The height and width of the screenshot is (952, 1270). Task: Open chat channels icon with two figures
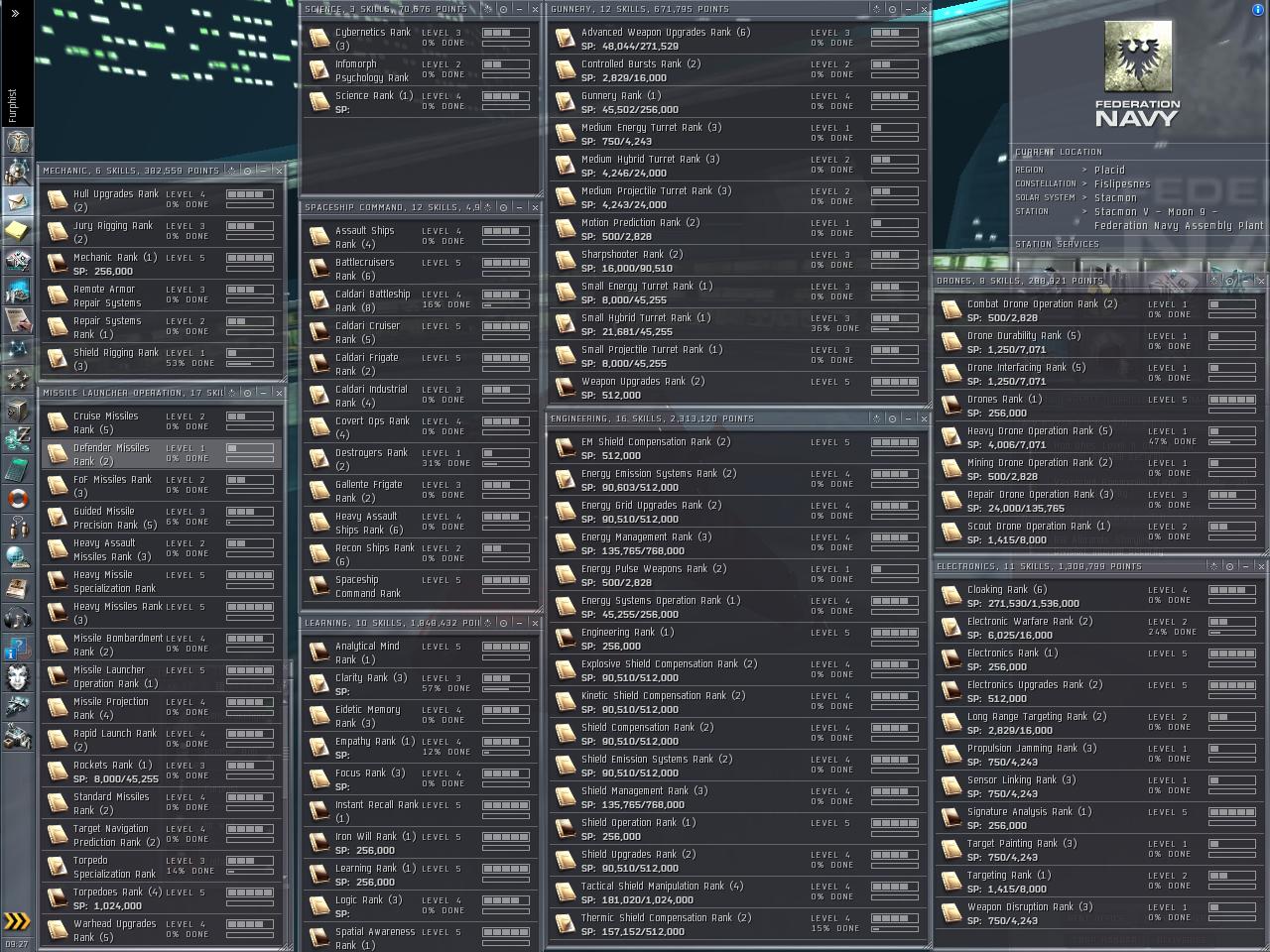pos(17,528)
